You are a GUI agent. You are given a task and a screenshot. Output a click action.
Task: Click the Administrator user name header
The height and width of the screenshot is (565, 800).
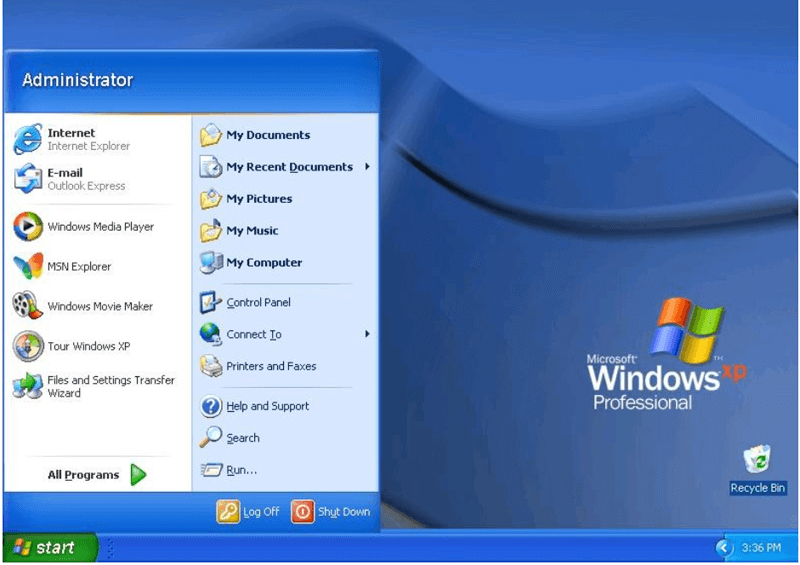78,80
